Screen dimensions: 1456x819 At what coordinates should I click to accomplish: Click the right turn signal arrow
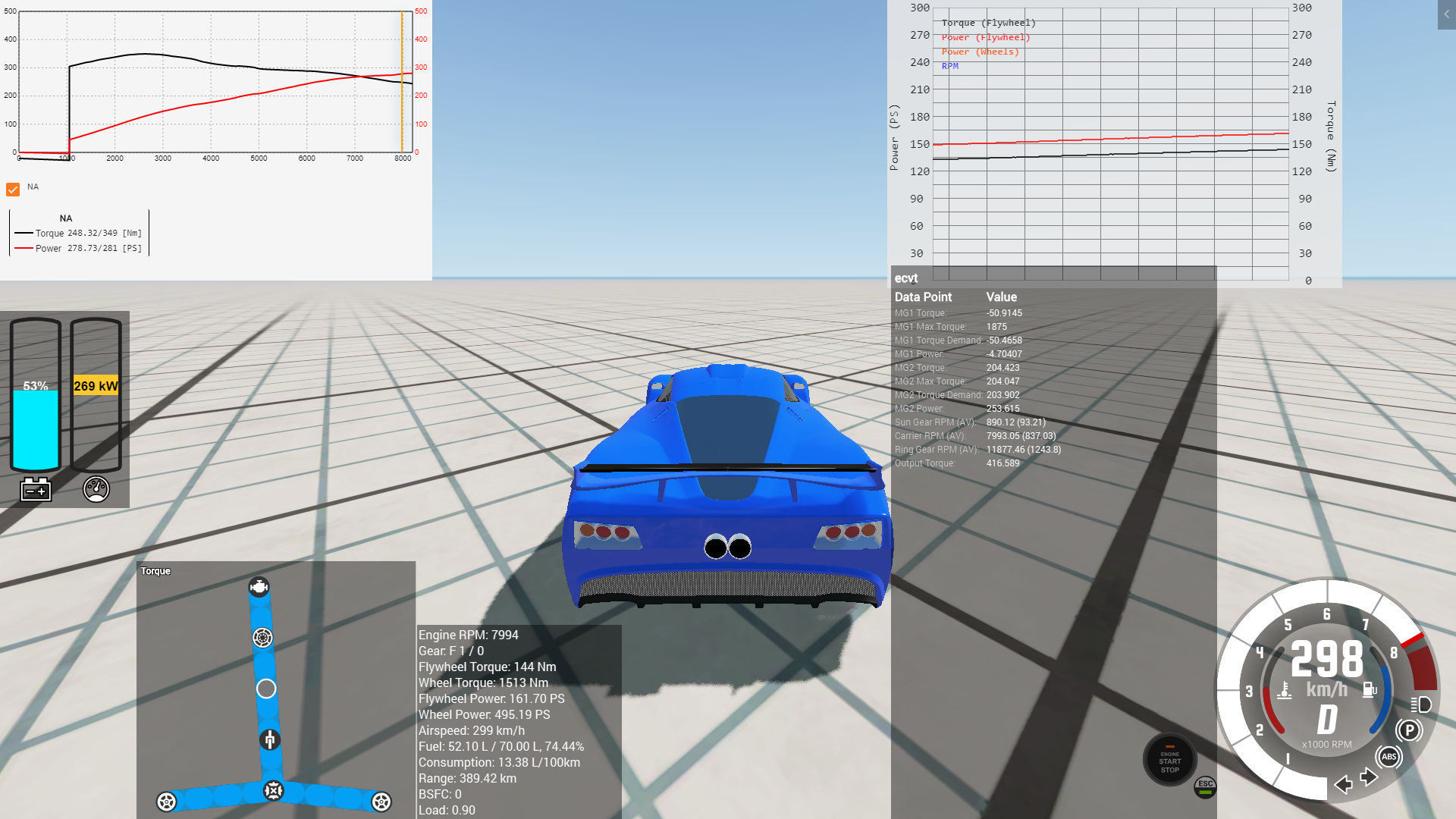[1369, 777]
